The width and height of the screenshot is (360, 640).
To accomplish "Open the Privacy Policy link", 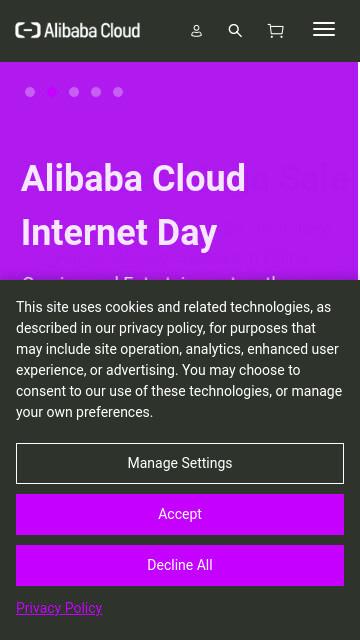I will coord(59,608).
